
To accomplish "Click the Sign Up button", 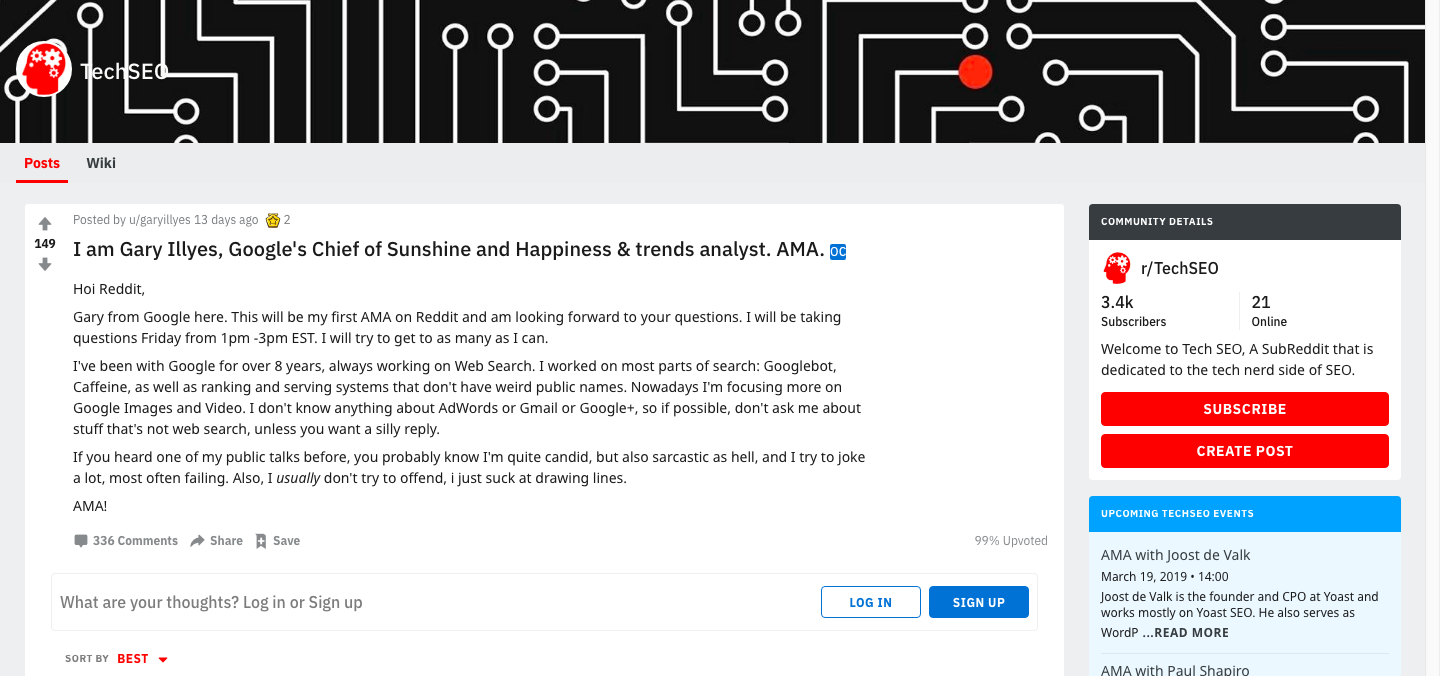I will [978, 602].
